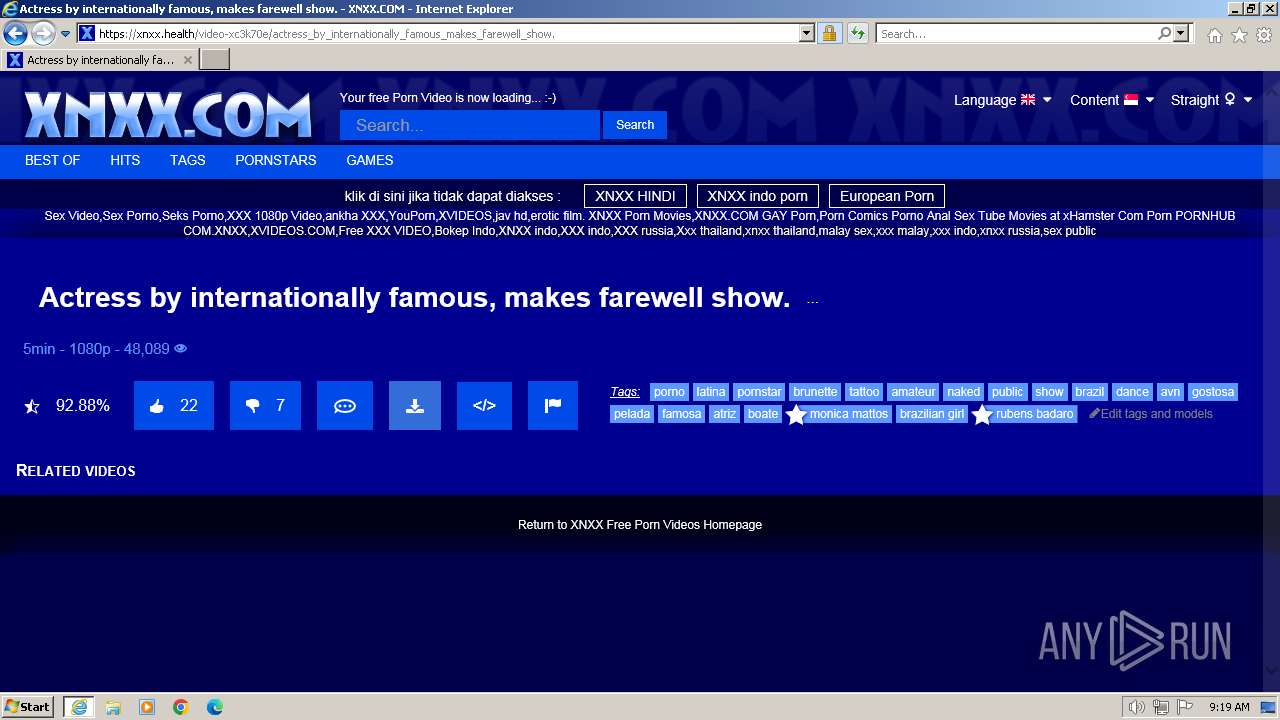Click the network tray icon
1280x720 pixels.
tap(1160, 707)
